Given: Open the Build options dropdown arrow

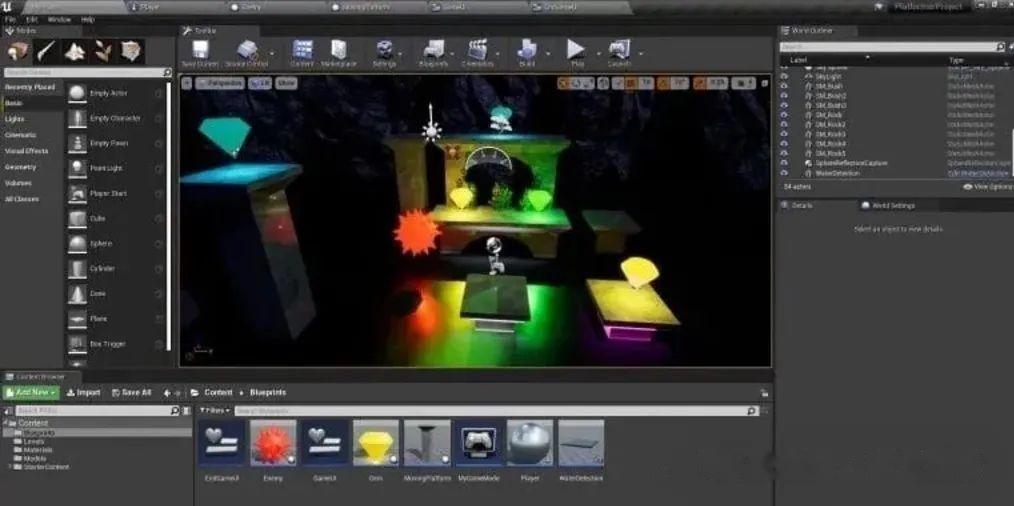Looking at the screenshot, I should click(548, 54).
